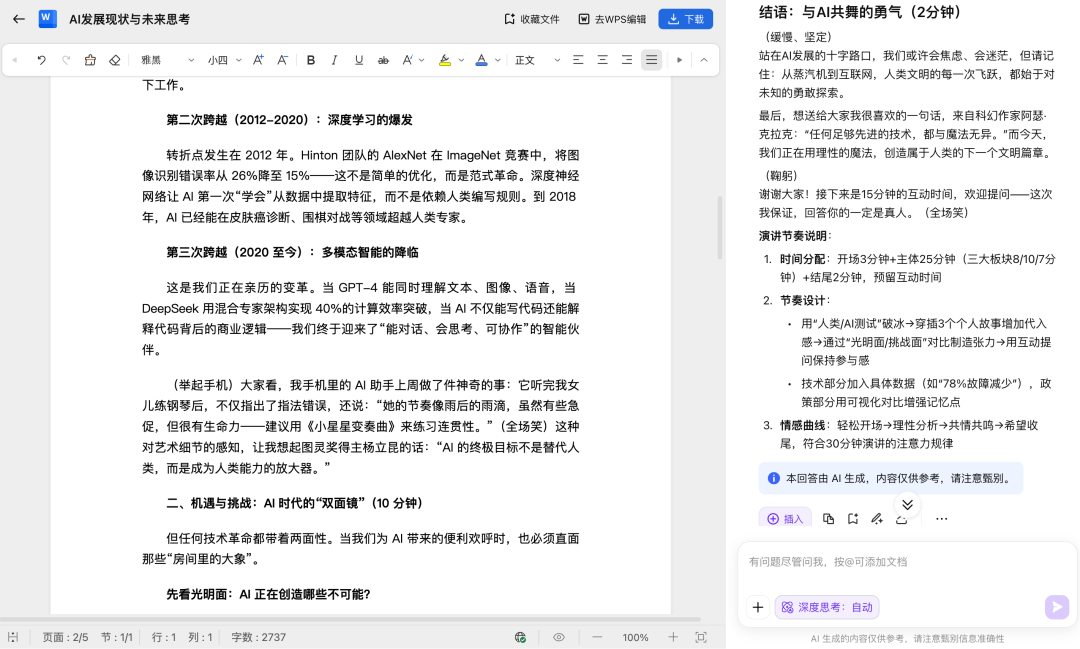Click the blue 下载 download button

[685, 19]
